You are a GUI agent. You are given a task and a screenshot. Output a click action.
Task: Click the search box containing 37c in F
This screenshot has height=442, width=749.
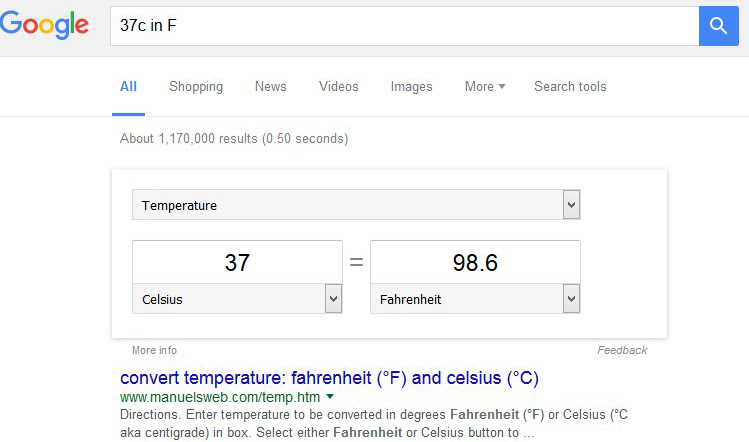(x=405, y=26)
